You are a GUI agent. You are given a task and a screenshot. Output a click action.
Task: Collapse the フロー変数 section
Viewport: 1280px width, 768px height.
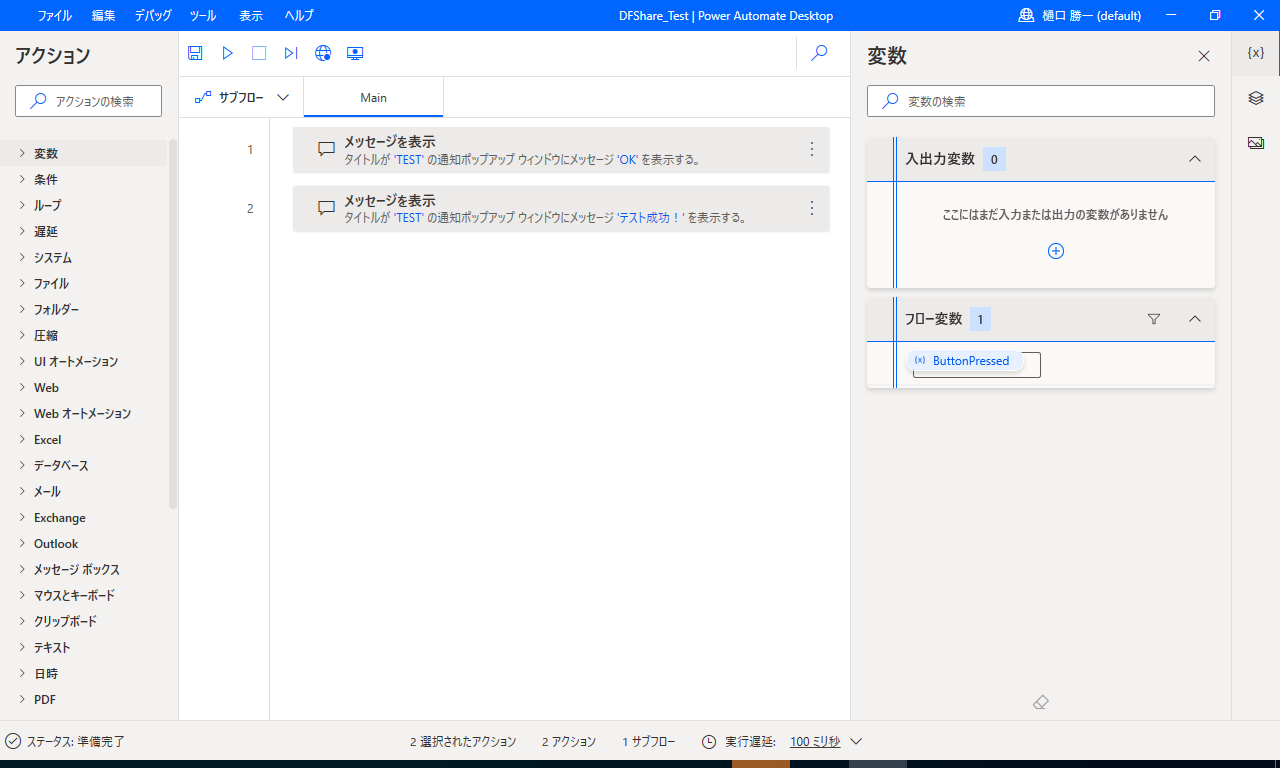1194,319
